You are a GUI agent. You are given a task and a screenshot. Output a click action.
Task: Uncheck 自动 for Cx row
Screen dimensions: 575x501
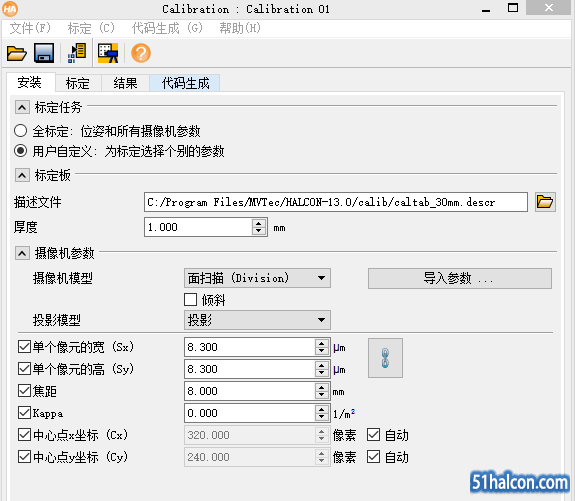(x=373, y=435)
